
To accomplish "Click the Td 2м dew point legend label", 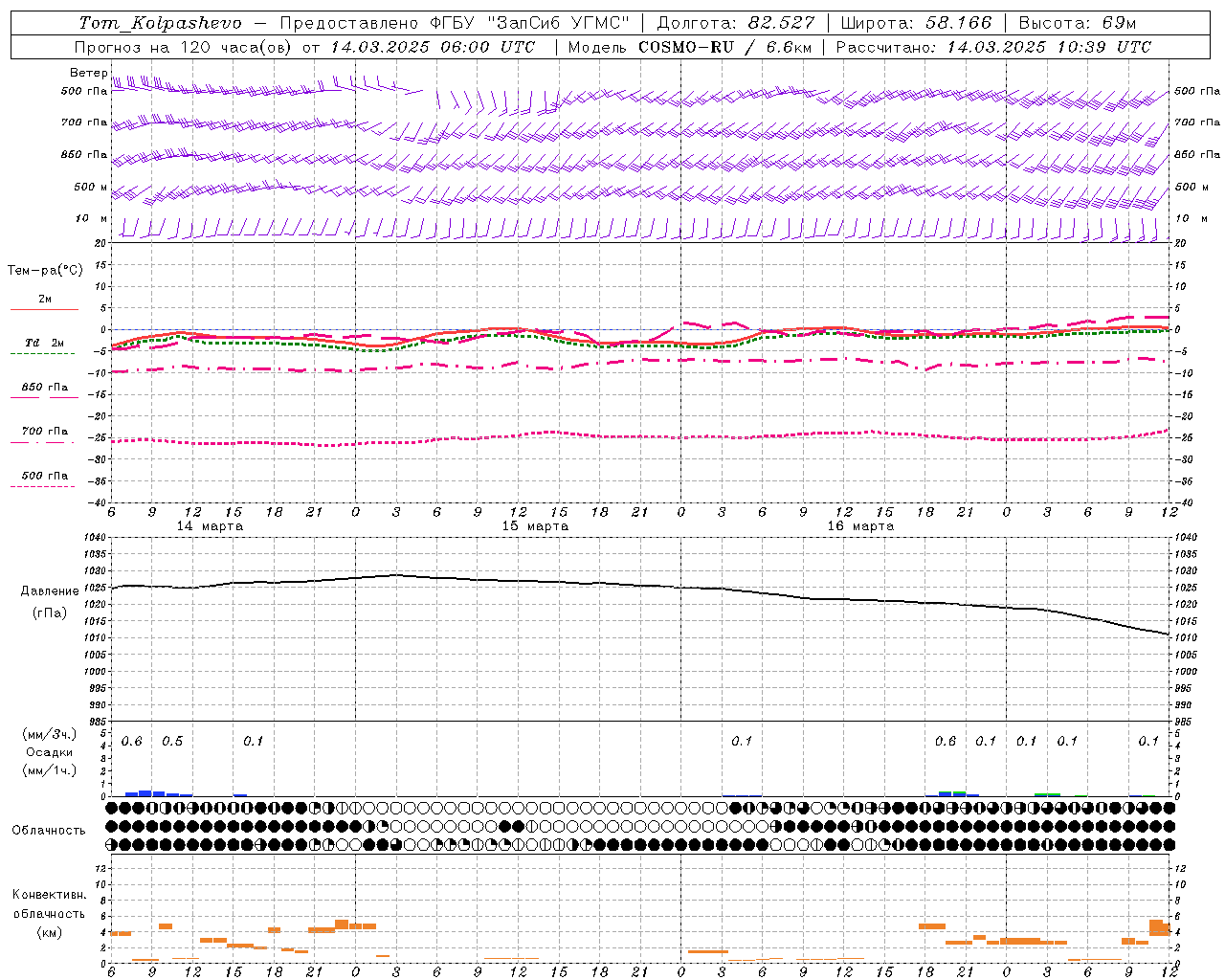I will 45,343.
